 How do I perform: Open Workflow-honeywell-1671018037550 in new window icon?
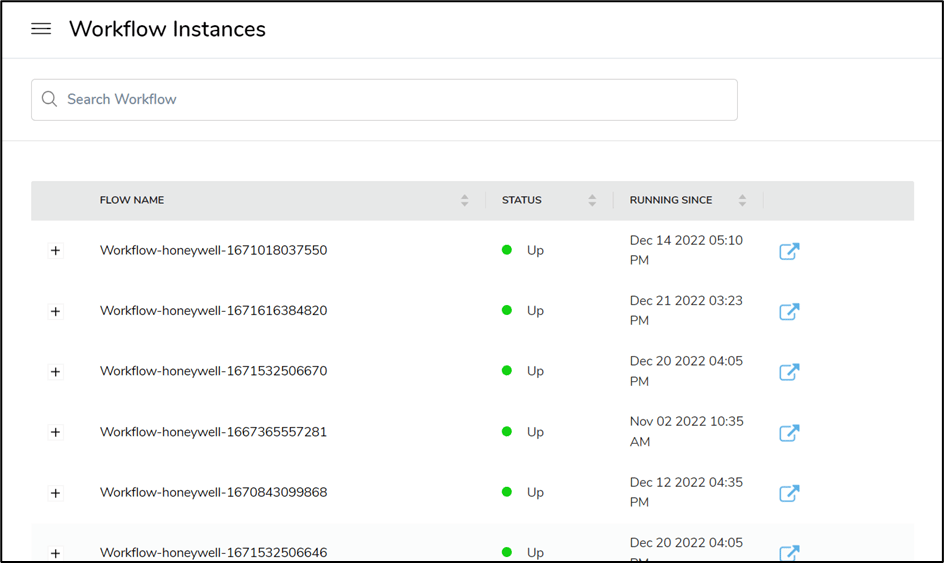(789, 251)
